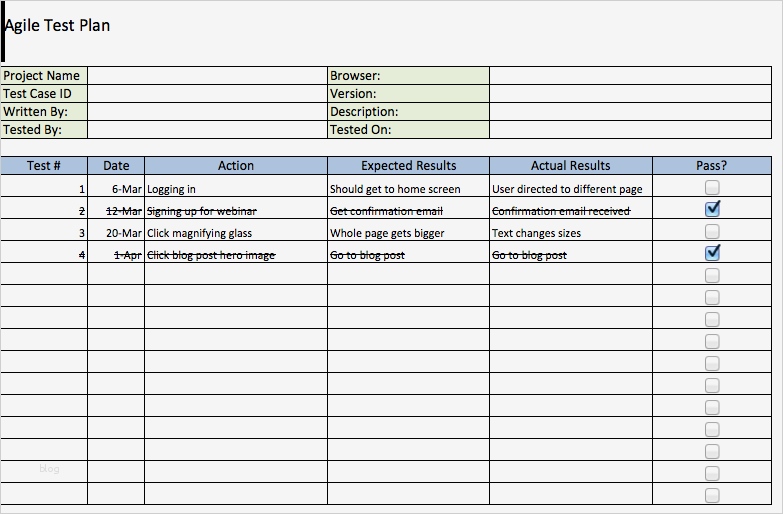The width and height of the screenshot is (783, 514).
Task: Click the Action column header
Action: [x=236, y=166]
